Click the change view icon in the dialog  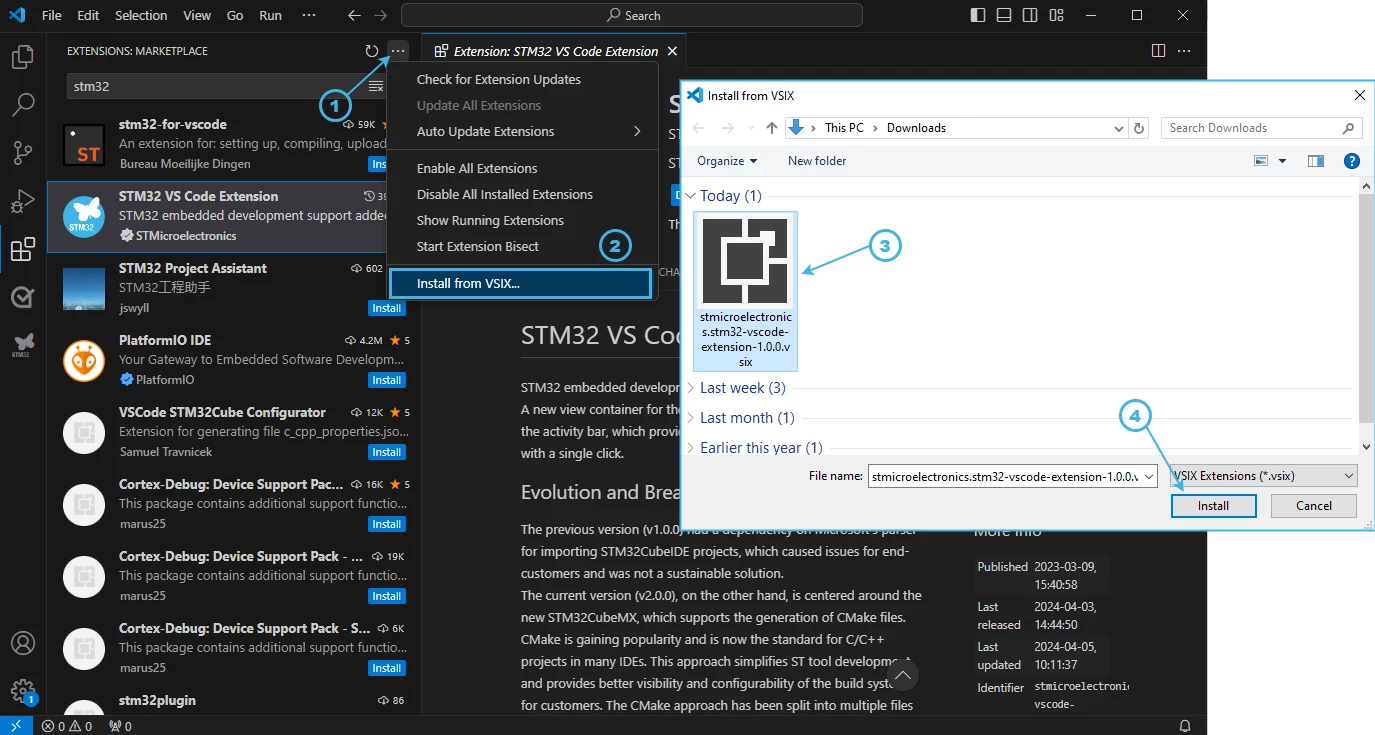(1261, 161)
